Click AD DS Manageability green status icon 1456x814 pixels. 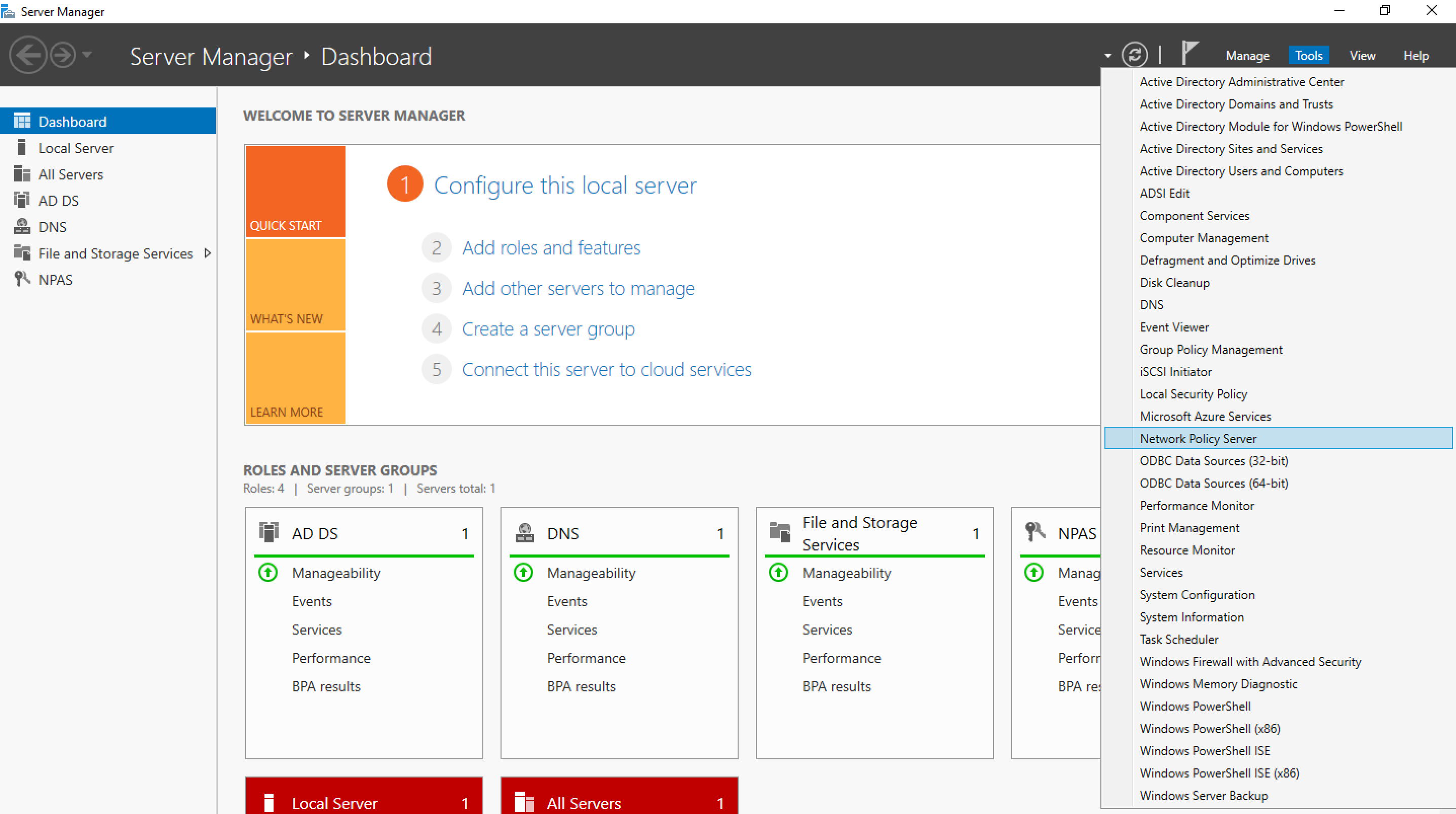pos(268,572)
